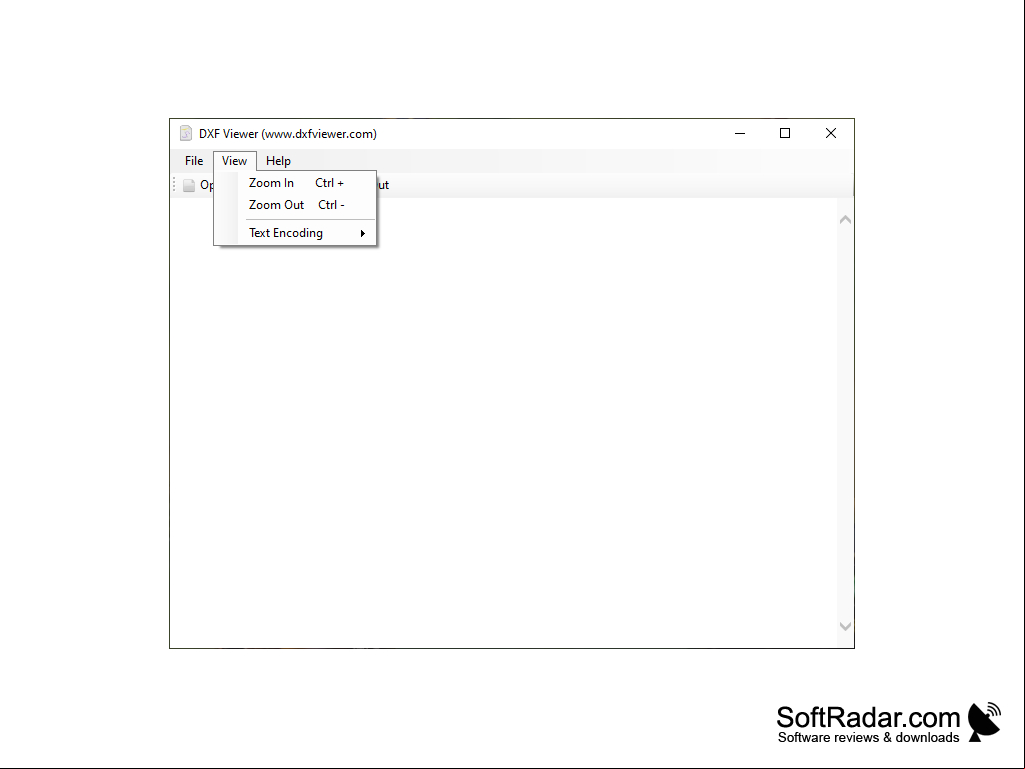Open the Help menu
Screen dimensions: 1025x769
[x=278, y=161]
